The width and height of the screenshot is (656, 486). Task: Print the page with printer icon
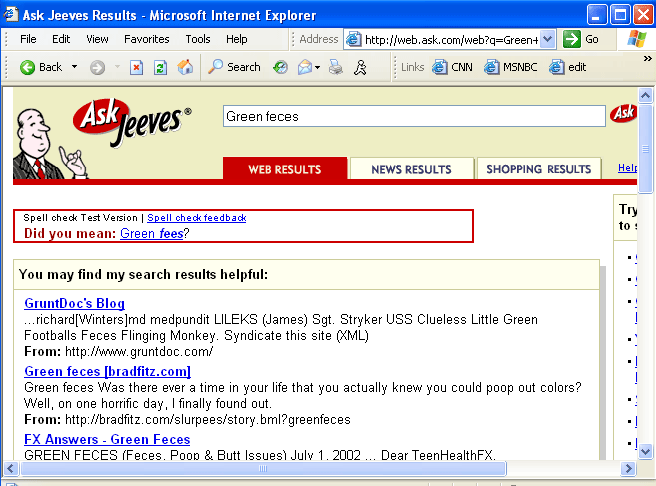pos(336,67)
